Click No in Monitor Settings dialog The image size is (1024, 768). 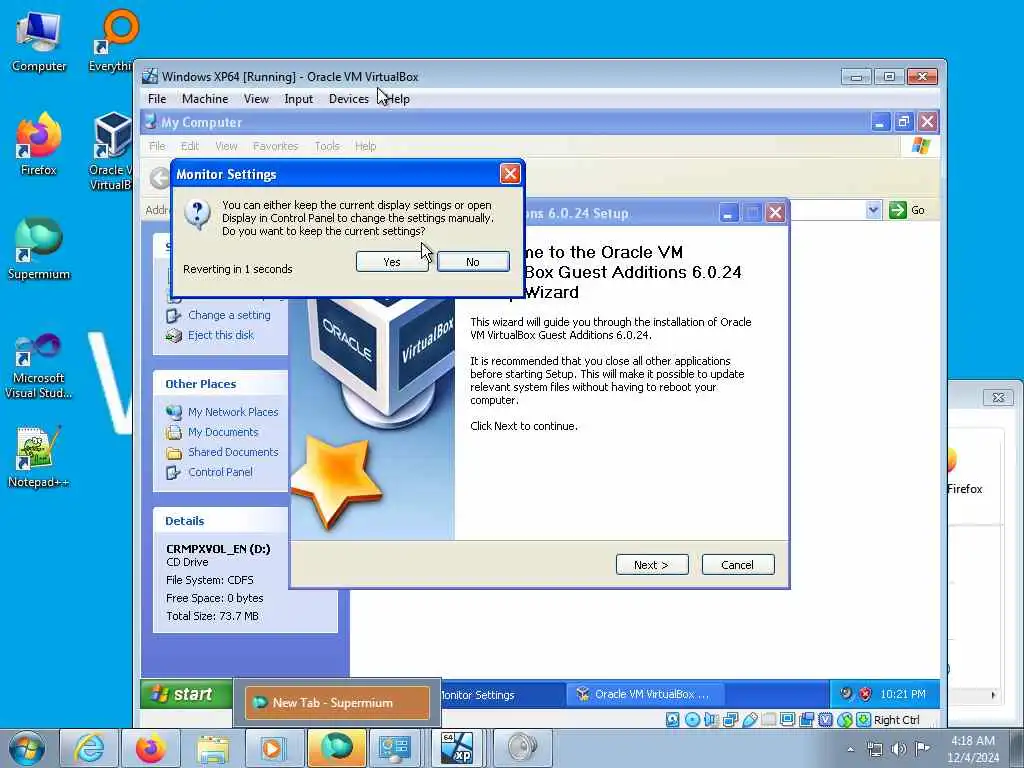pyautogui.click(x=473, y=262)
